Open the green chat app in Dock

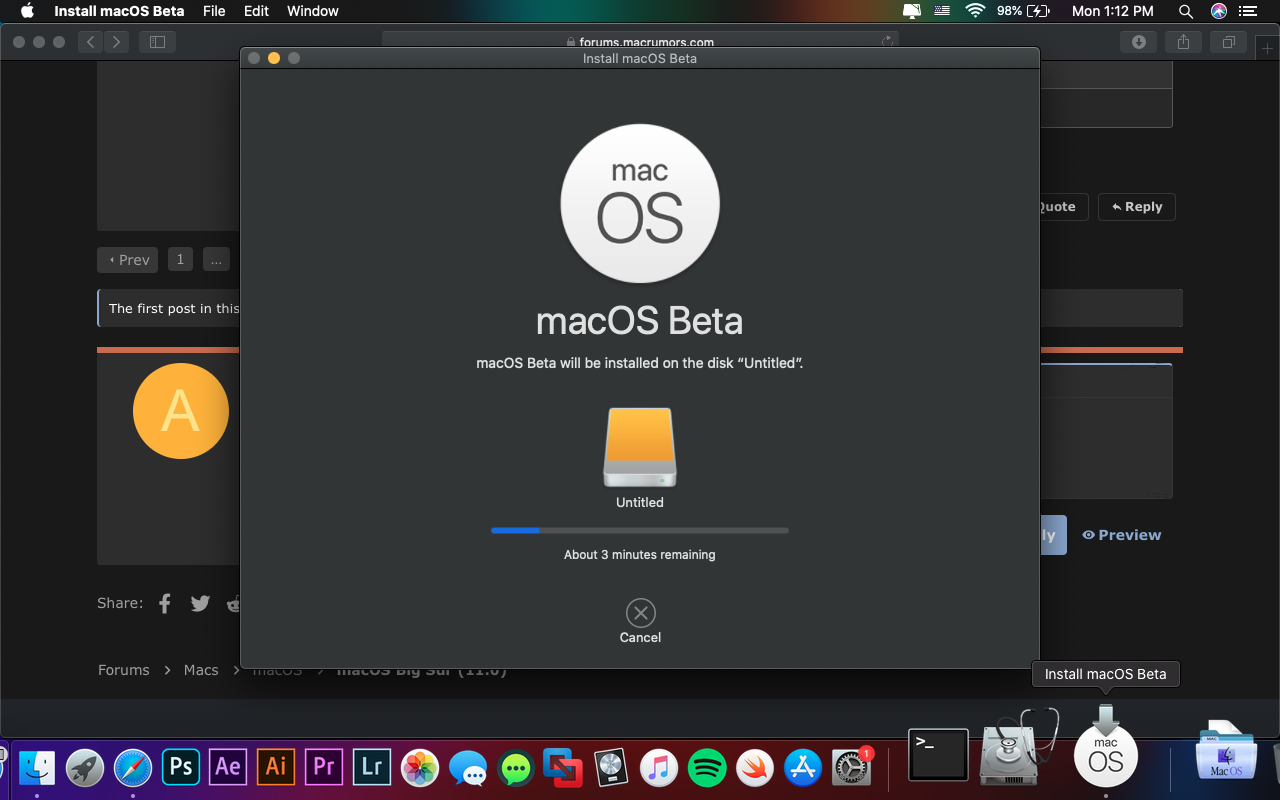(516, 767)
